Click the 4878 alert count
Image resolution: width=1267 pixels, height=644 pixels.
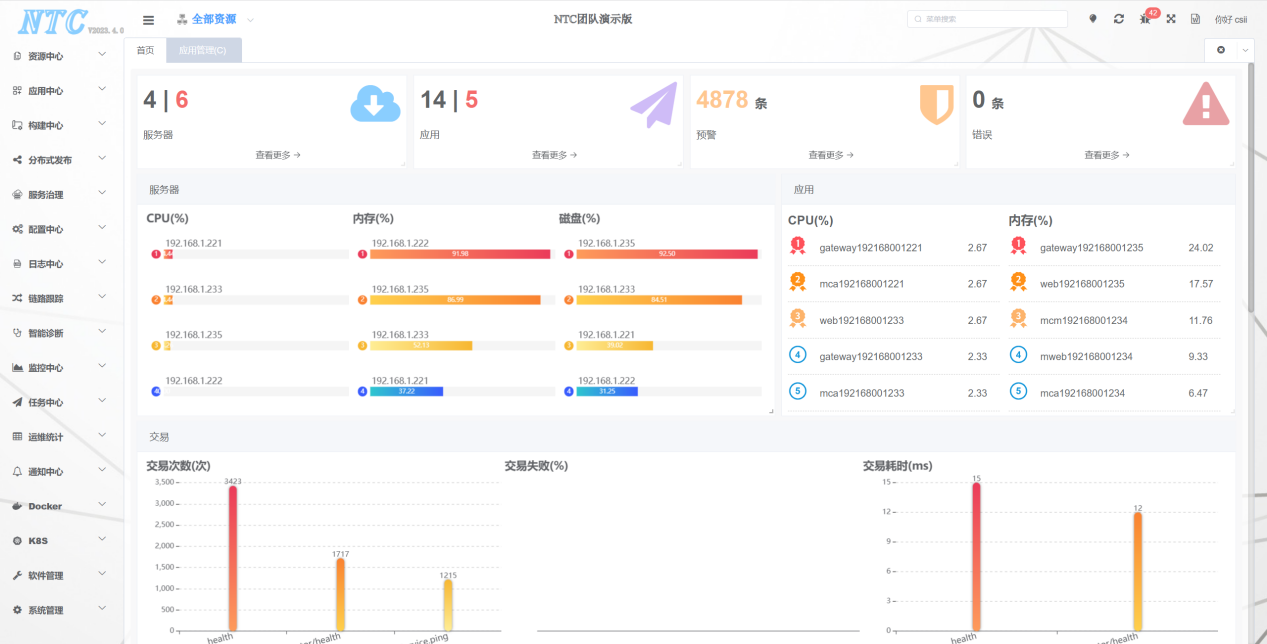[722, 100]
